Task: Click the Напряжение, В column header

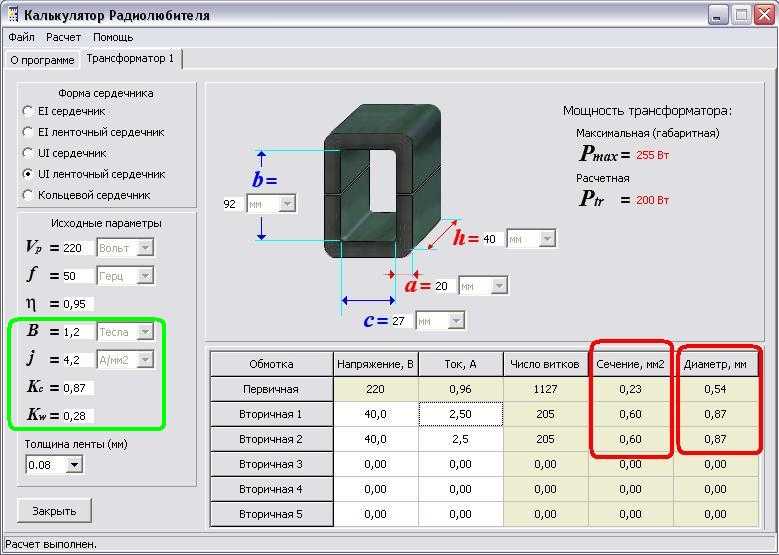Action: (376, 364)
